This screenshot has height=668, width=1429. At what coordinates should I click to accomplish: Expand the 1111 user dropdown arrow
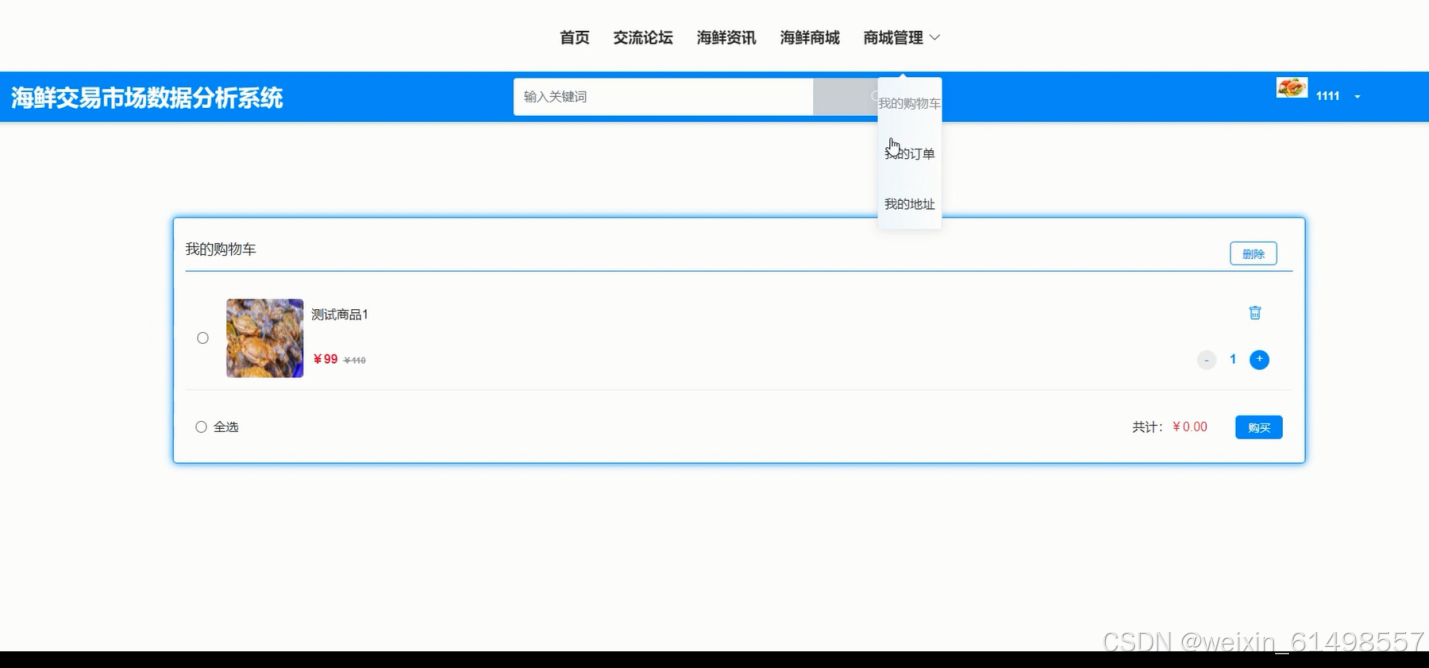coord(1357,97)
